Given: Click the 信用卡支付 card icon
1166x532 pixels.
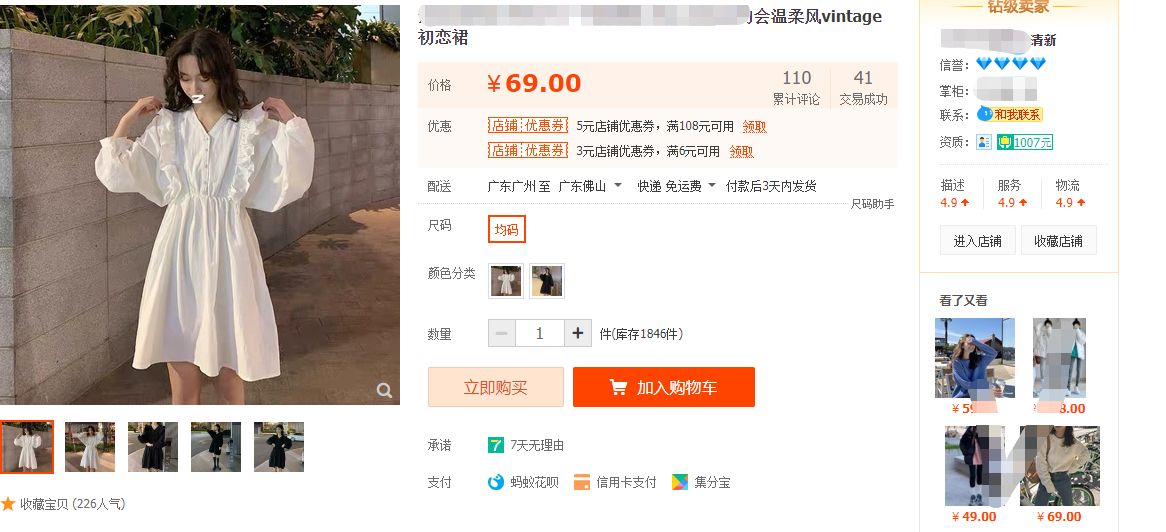Looking at the screenshot, I should point(582,482).
